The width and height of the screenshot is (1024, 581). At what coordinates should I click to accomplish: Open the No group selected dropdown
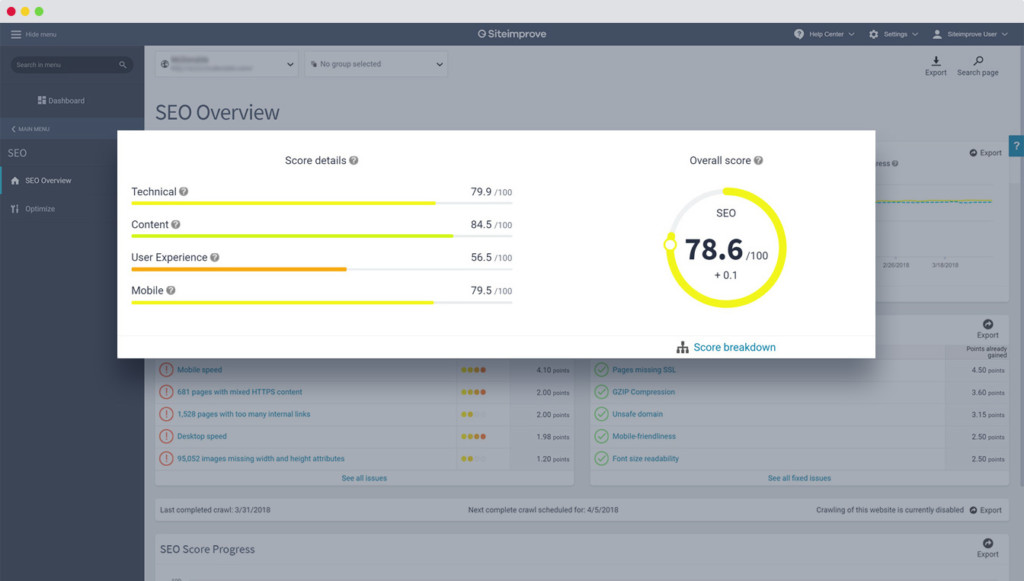(375, 63)
